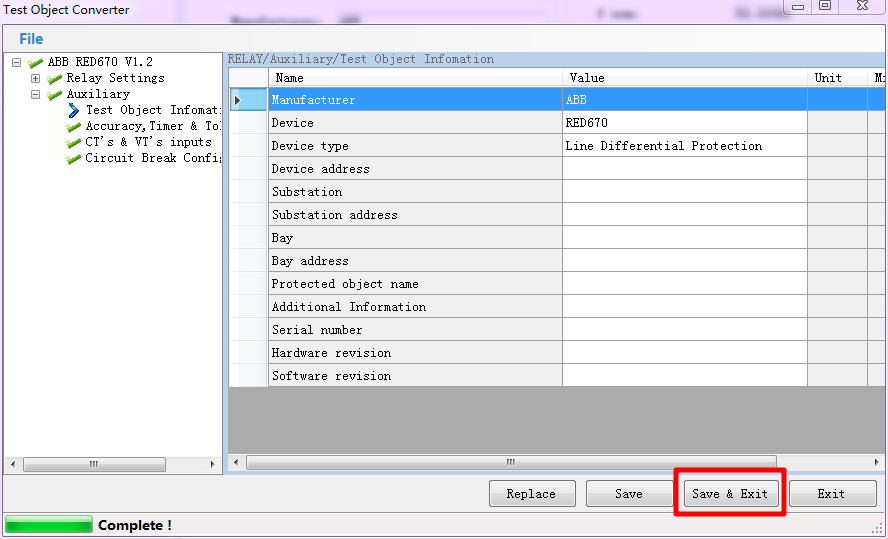
Task: Click the ABB value cell
Action: tap(685, 100)
